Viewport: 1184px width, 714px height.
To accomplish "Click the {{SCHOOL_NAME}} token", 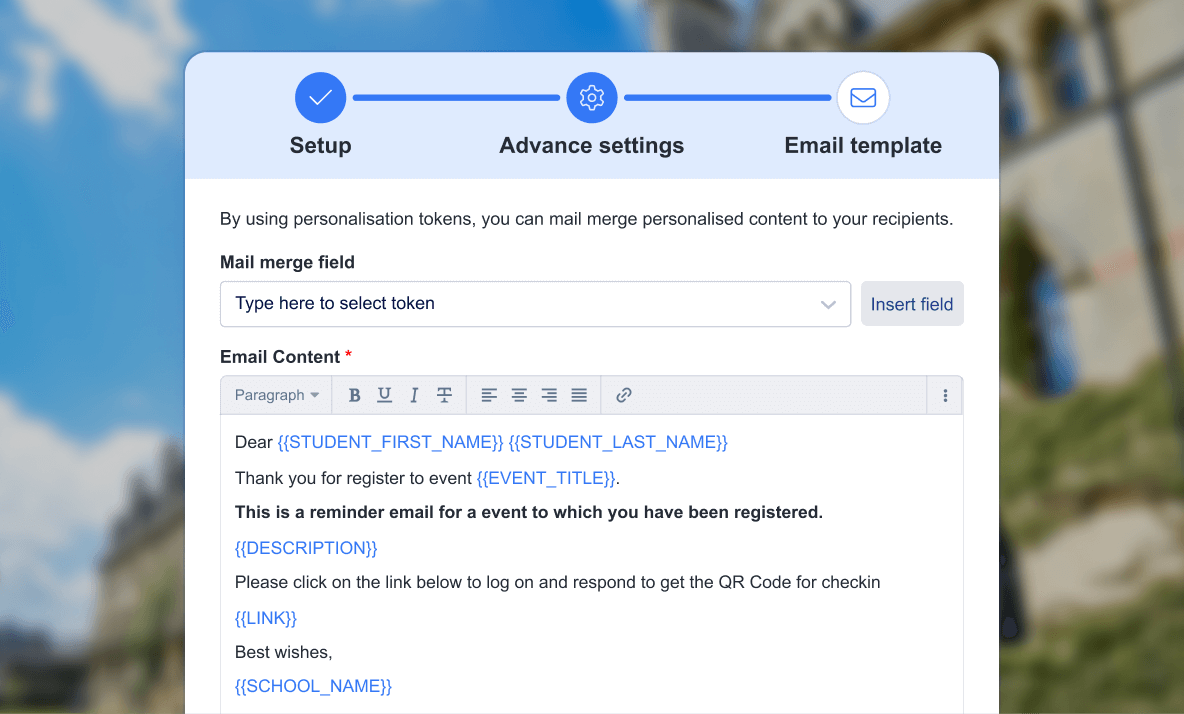I will click(x=313, y=686).
